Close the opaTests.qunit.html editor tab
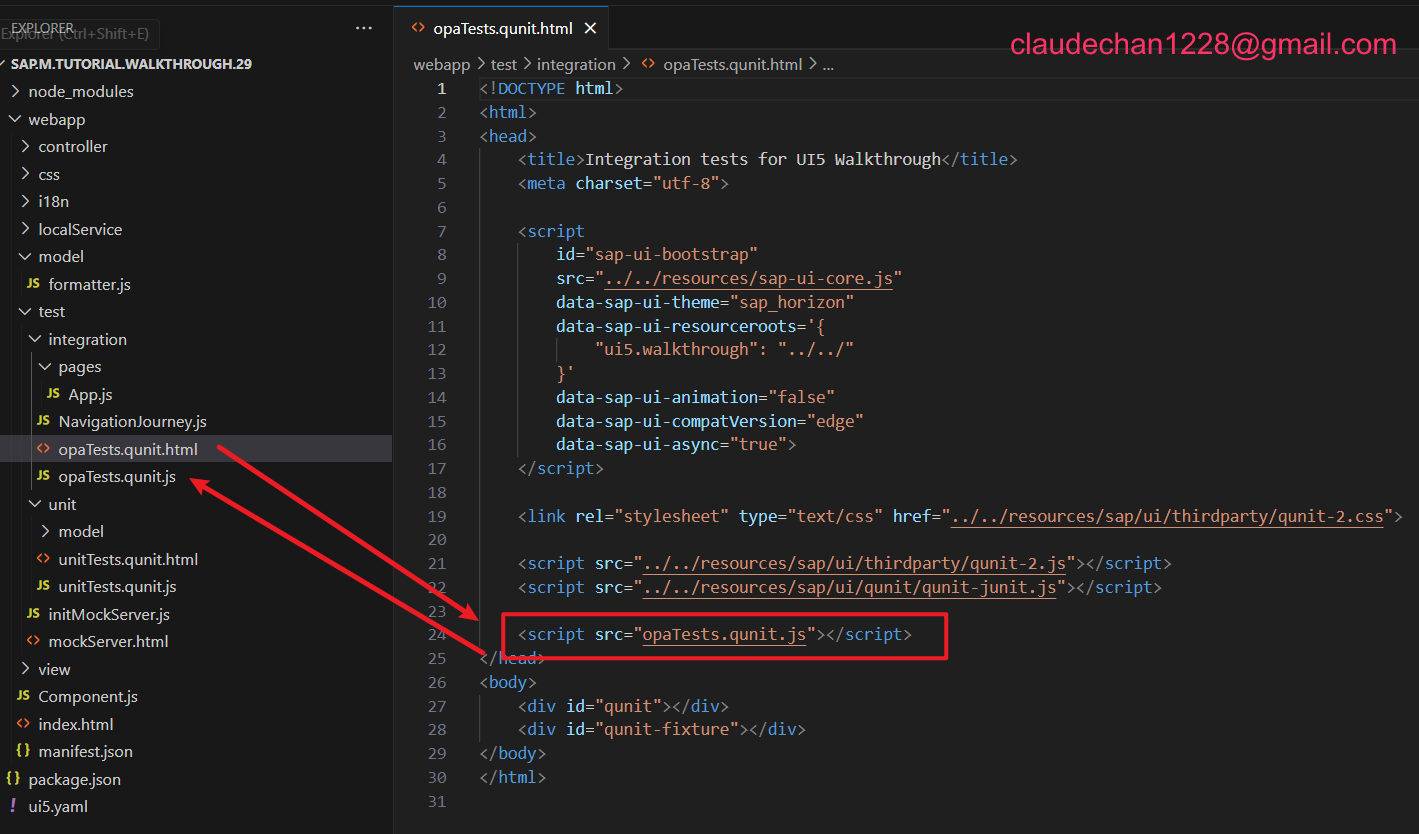The height and width of the screenshot is (834, 1419). tap(591, 28)
